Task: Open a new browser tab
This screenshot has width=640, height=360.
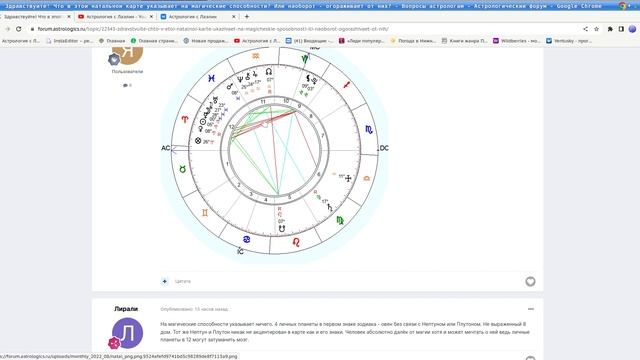Action: tap(247, 17)
